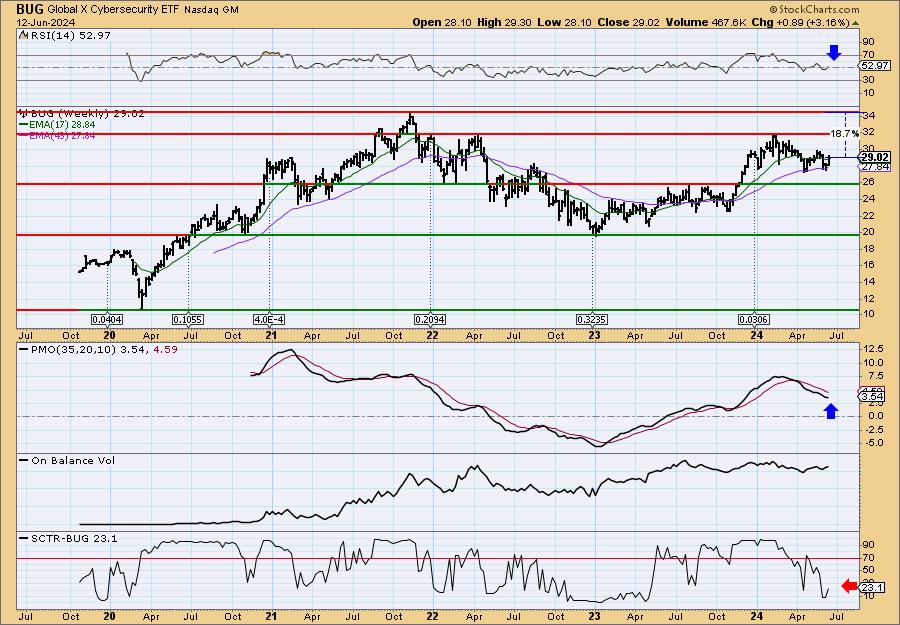The height and width of the screenshot is (625, 900).
Task: Click the 27.84 EMA price tag
Action: [876, 166]
